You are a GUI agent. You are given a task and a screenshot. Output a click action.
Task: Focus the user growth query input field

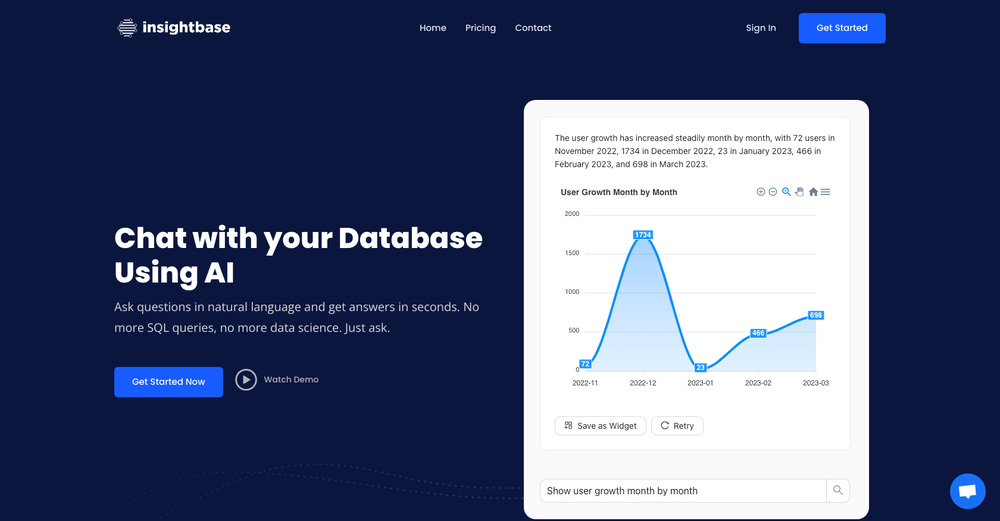coord(683,491)
